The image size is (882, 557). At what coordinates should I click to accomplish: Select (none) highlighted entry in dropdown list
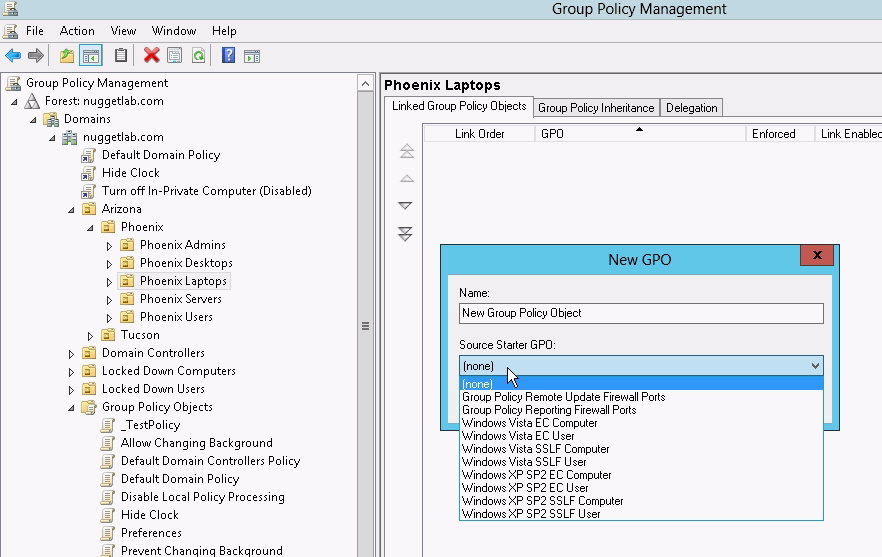pyautogui.click(x=641, y=384)
